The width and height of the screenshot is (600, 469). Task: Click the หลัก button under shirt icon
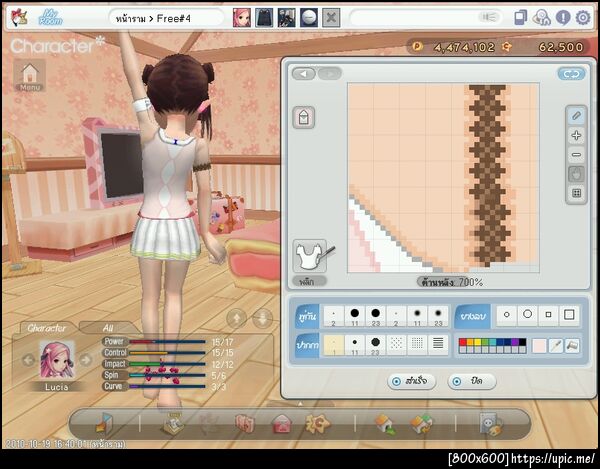(309, 282)
